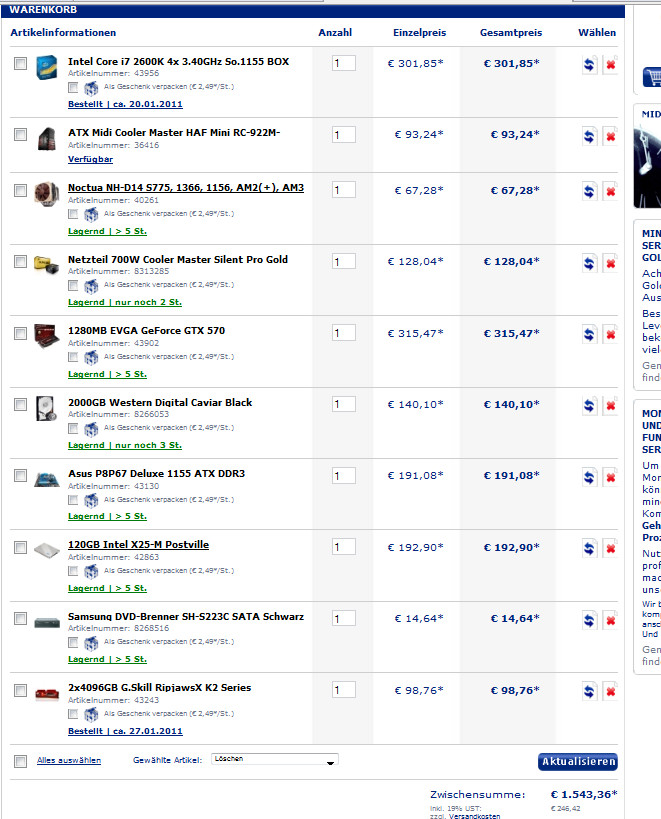This screenshot has width=661, height=819.
Task: Delete the EVGA GeForce GTX 570 item
Action: coord(610,334)
